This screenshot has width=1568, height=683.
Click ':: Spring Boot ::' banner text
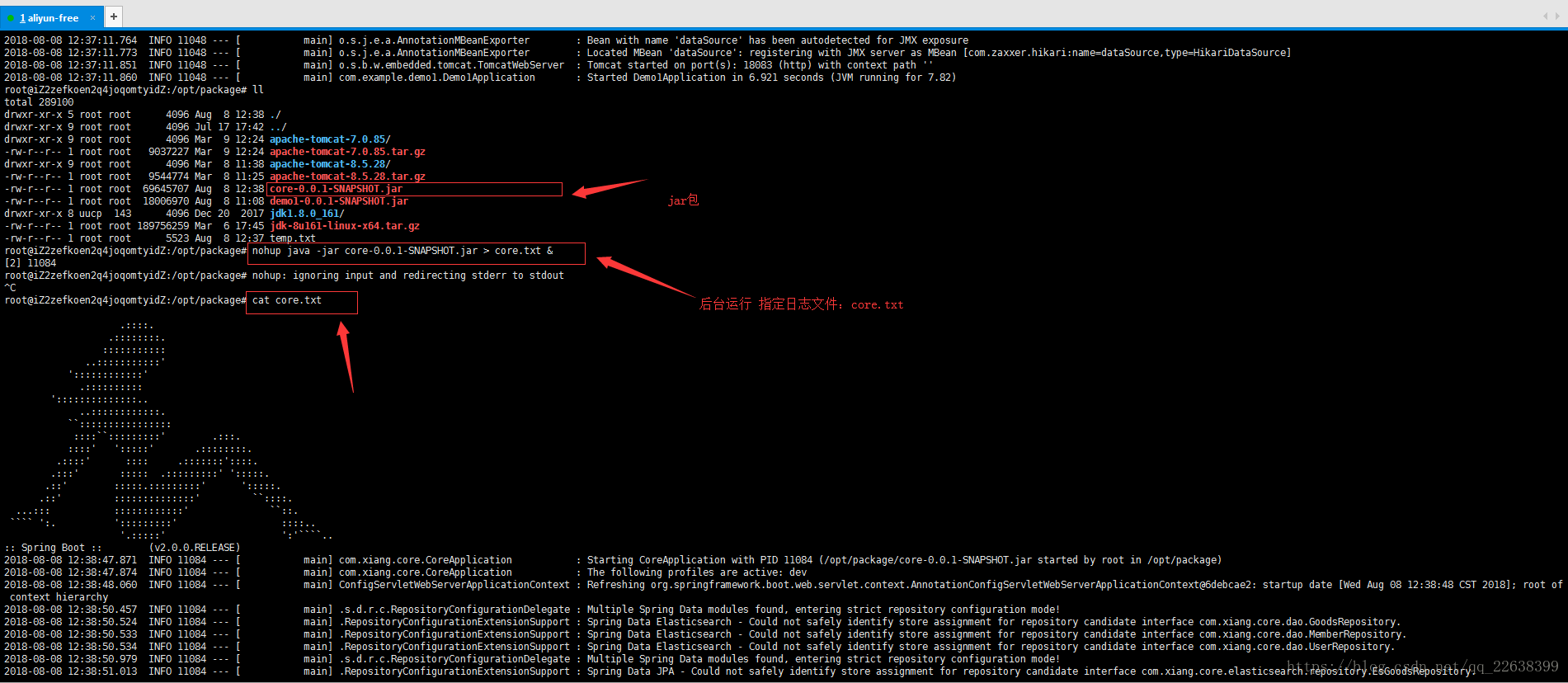click(x=53, y=548)
